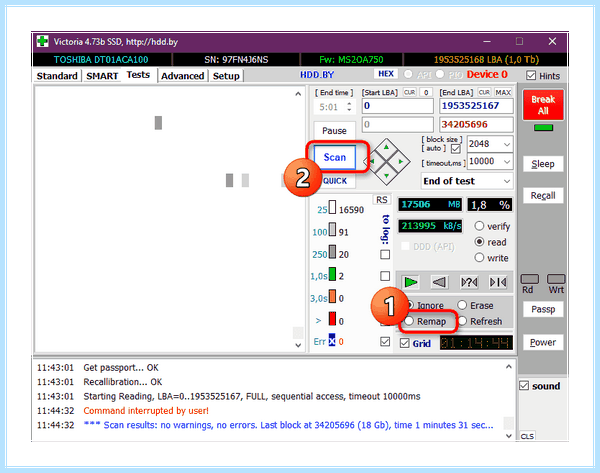Click the Power button

click(543, 342)
